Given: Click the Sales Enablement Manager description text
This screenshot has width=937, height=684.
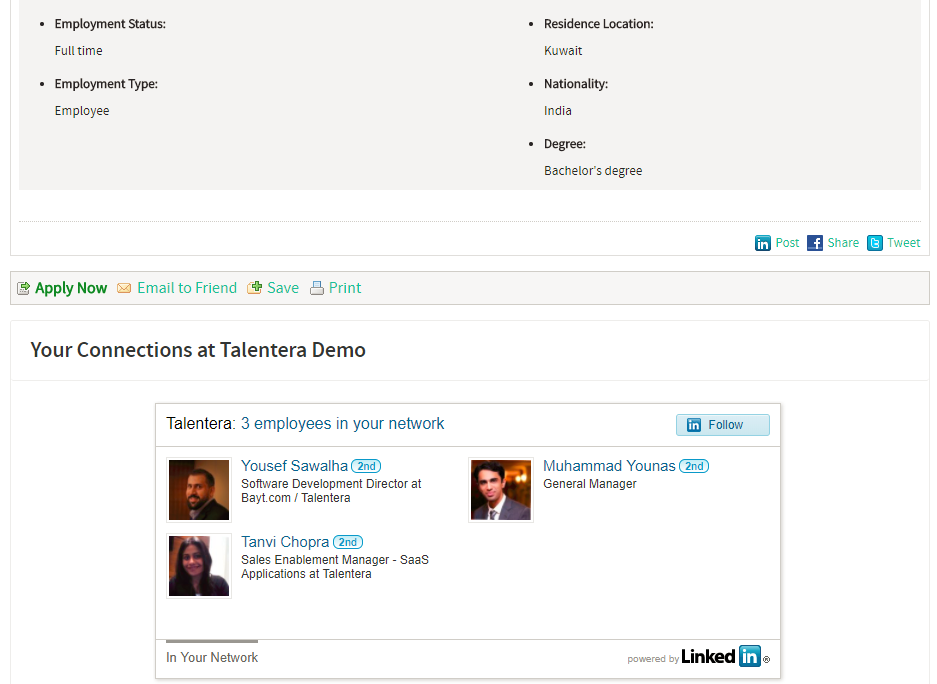Looking at the screenshot, I should 335,566.
